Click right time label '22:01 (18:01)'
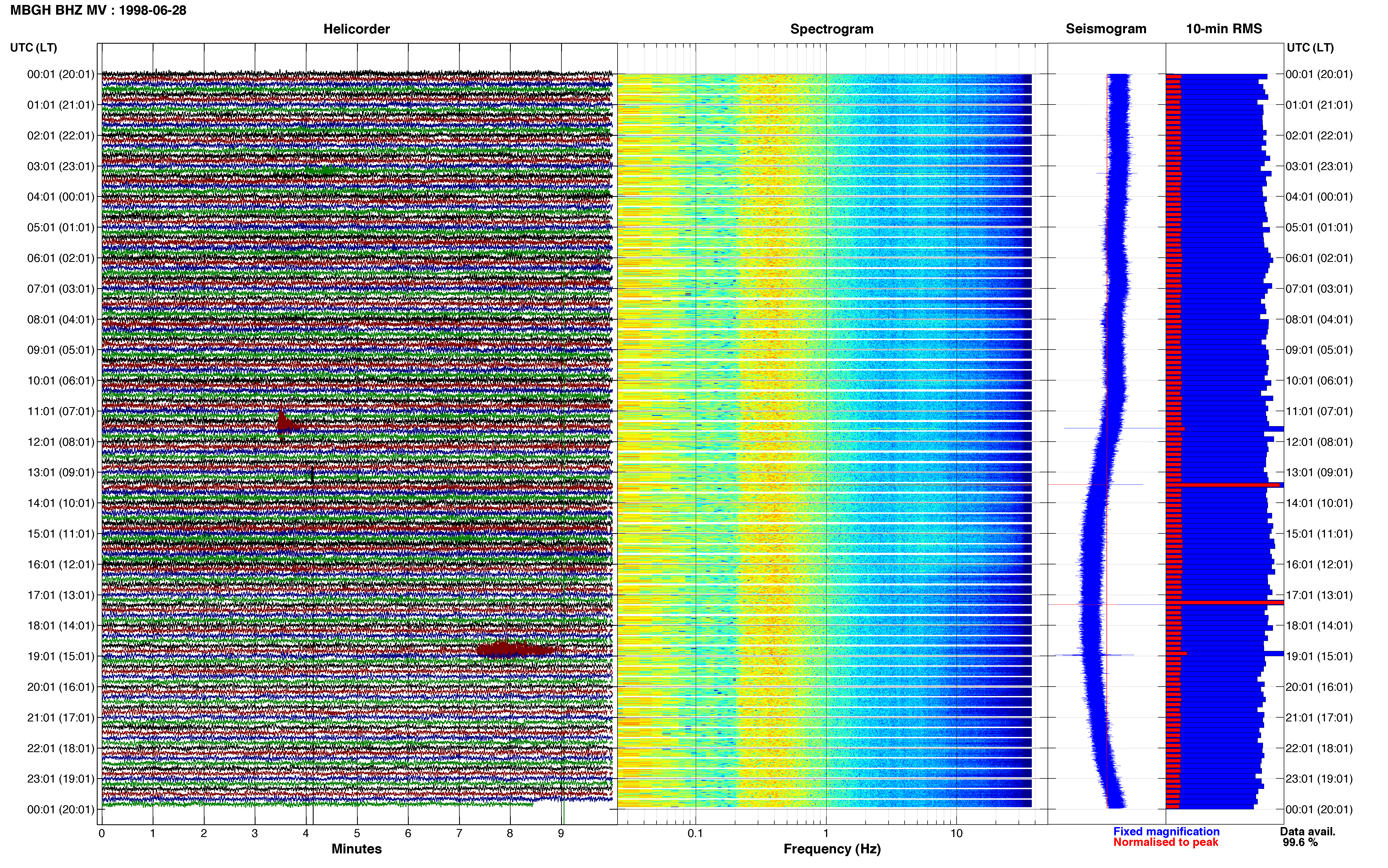Viewport: 1388px width, 868px height. coord(1319,748)
